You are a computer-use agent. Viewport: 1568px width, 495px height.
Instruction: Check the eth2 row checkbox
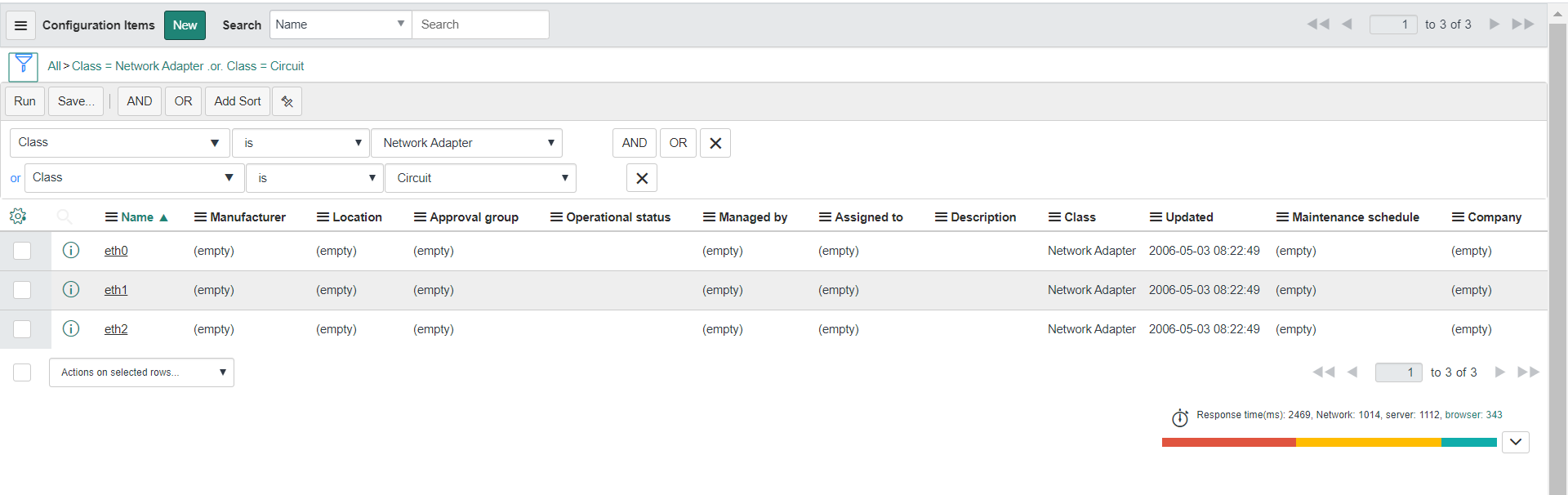[x=22, y=329]
